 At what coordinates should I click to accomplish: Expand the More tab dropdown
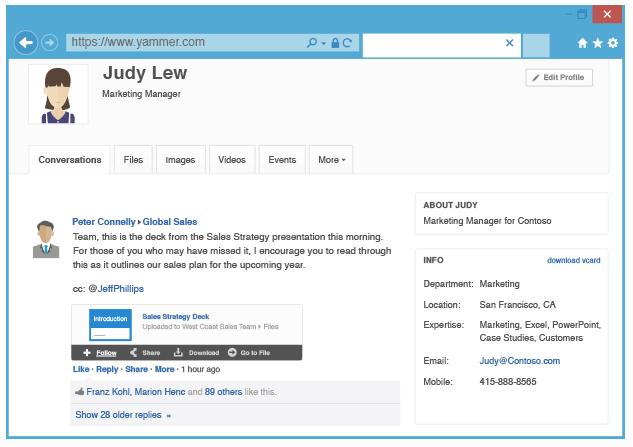point(331,160)
